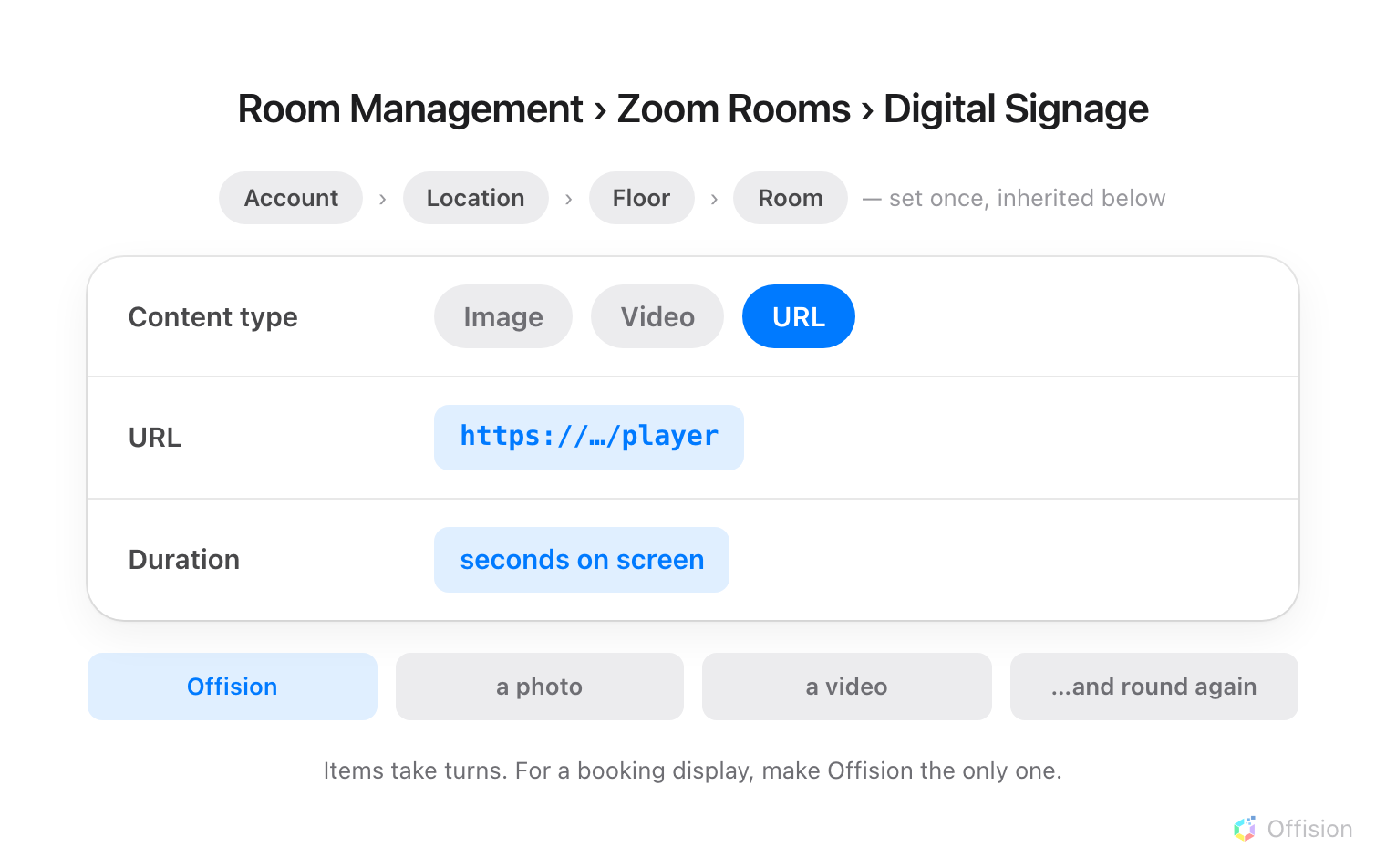The height and width of the screenshot is (868, 1386).
Task: Click the chevron between Floor and Room
Action: 714,199
